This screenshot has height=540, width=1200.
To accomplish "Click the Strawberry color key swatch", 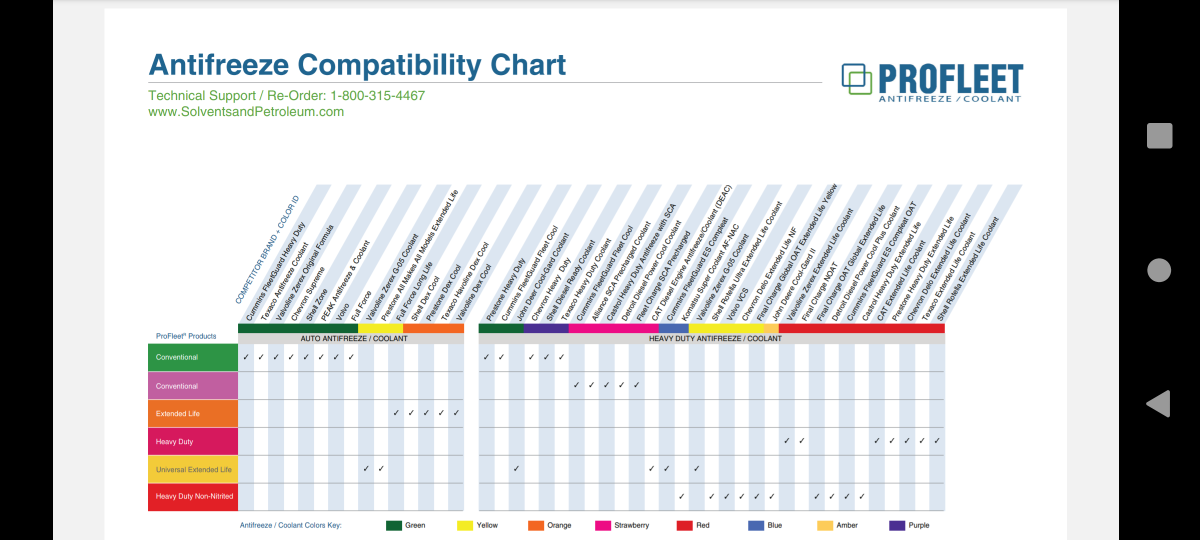I will tap(604, 525).
